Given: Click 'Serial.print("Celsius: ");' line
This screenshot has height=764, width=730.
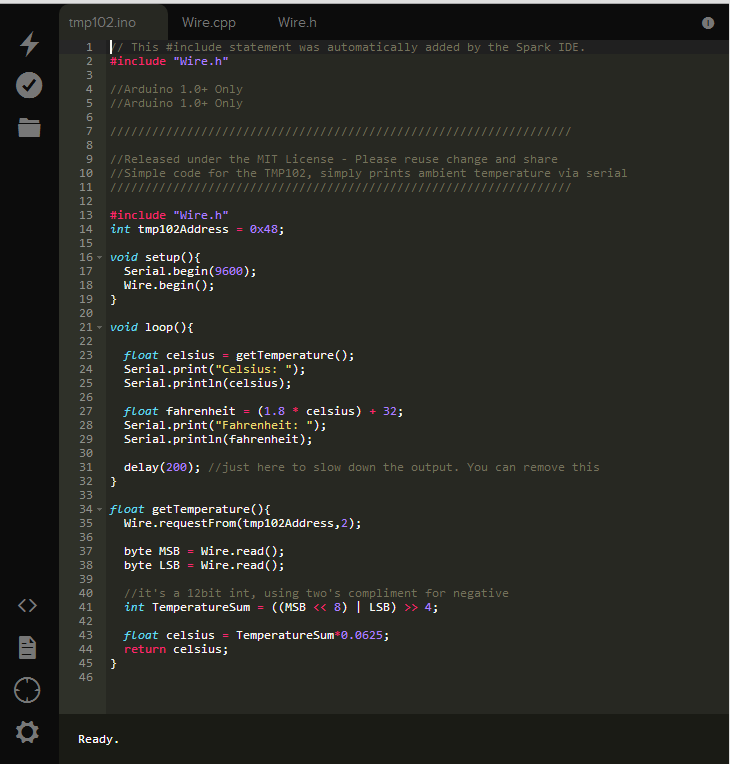Looking at the screenshot, I should (x=214, y=369).
